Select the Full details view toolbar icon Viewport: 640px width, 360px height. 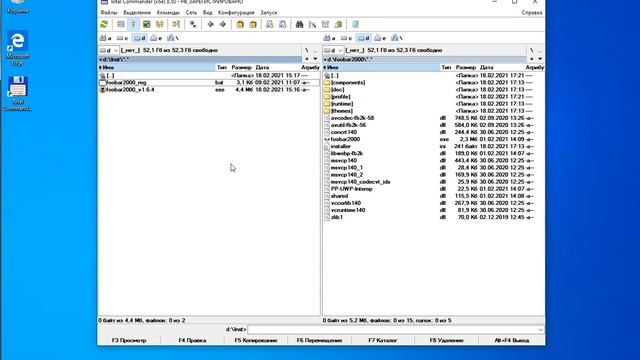coord(133,24)
